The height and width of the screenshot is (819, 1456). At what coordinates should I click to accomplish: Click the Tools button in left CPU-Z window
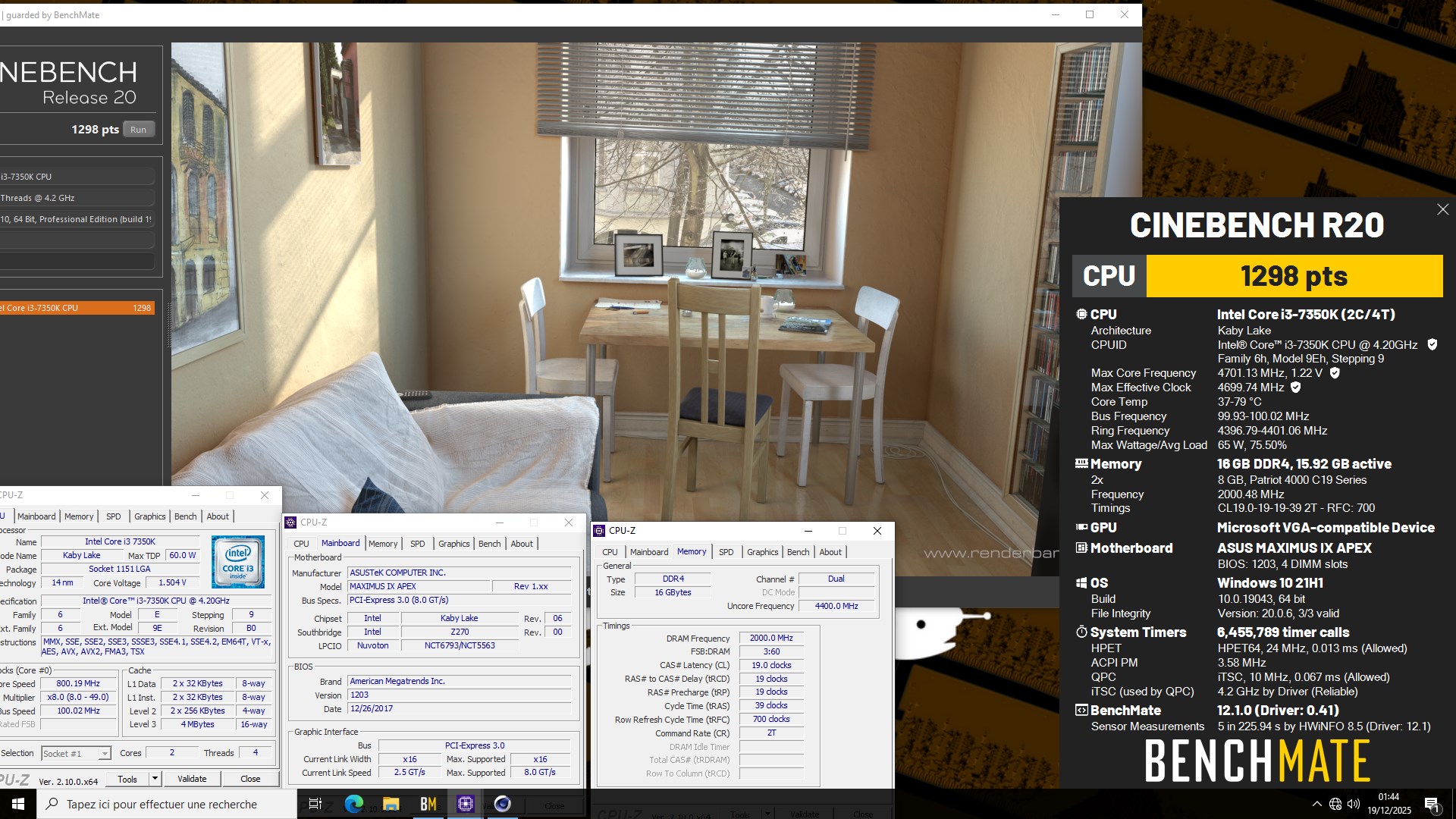pyautogui.click(x=127, y=779)
